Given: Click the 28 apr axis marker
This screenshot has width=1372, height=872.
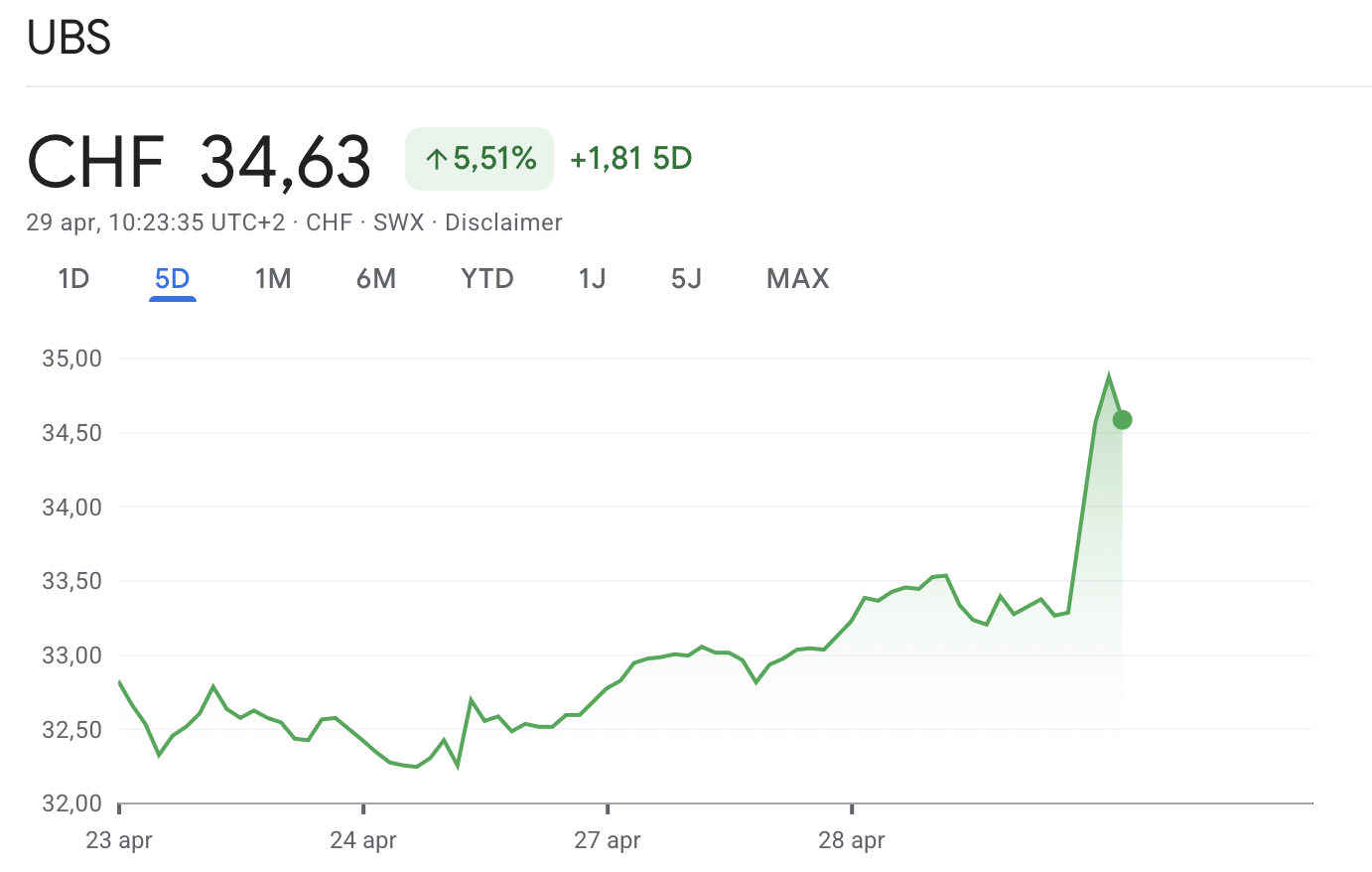Looking at the screenshot, I should coord(852,840).
